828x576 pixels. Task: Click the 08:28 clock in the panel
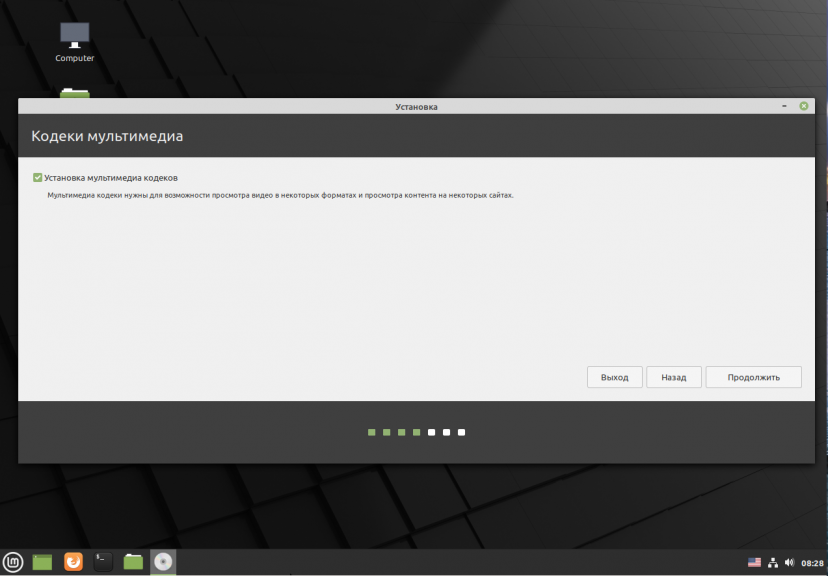812,563
